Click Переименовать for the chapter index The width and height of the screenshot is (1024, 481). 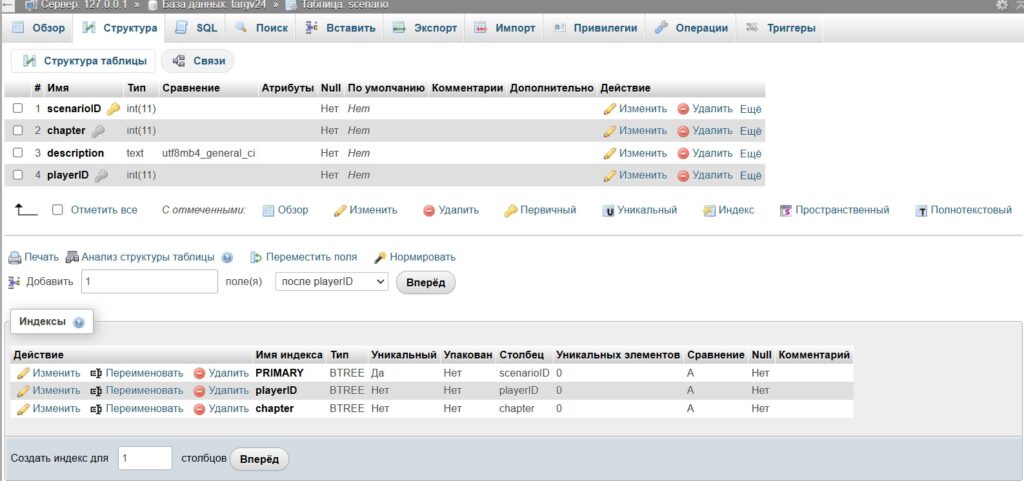click(137, 409)
